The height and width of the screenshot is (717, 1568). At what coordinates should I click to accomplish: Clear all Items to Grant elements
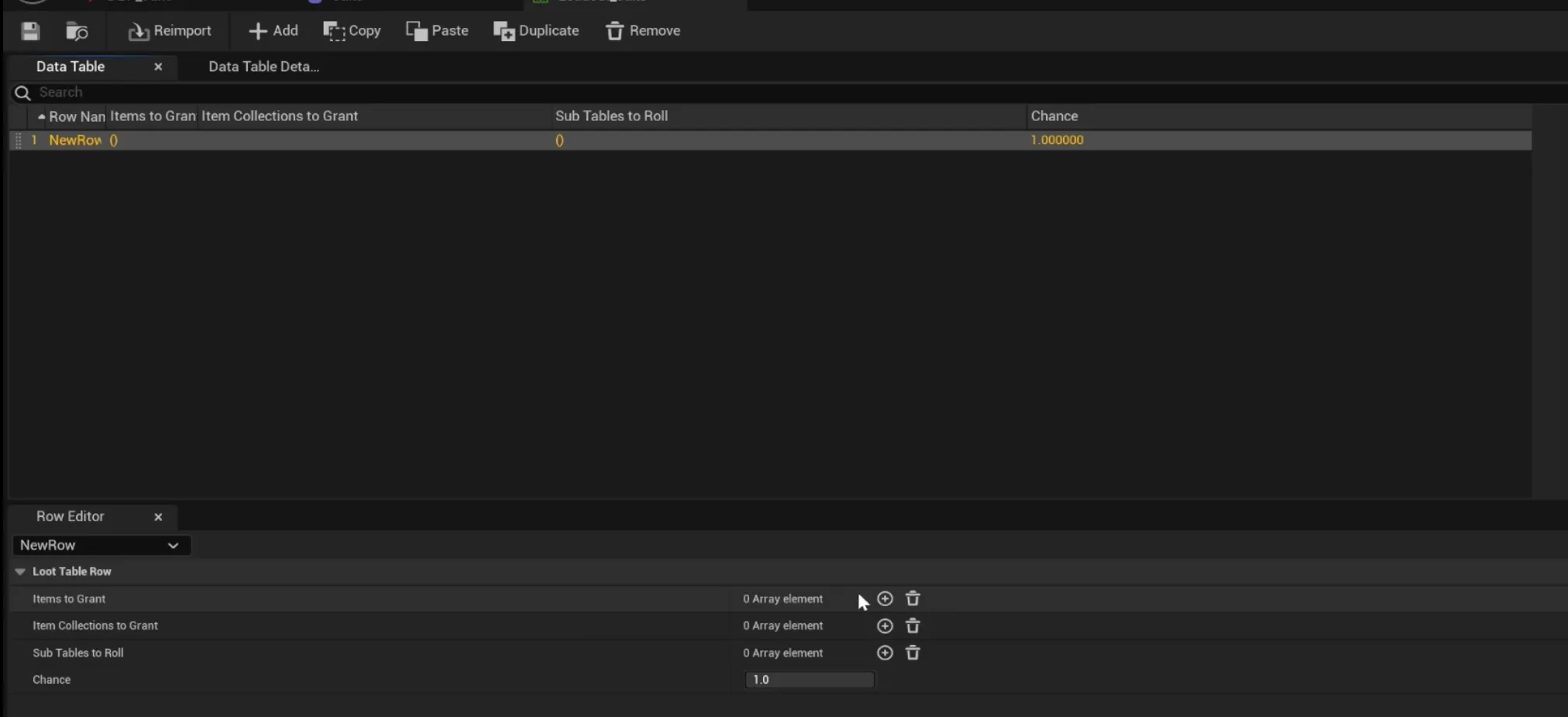coord(913,598)
